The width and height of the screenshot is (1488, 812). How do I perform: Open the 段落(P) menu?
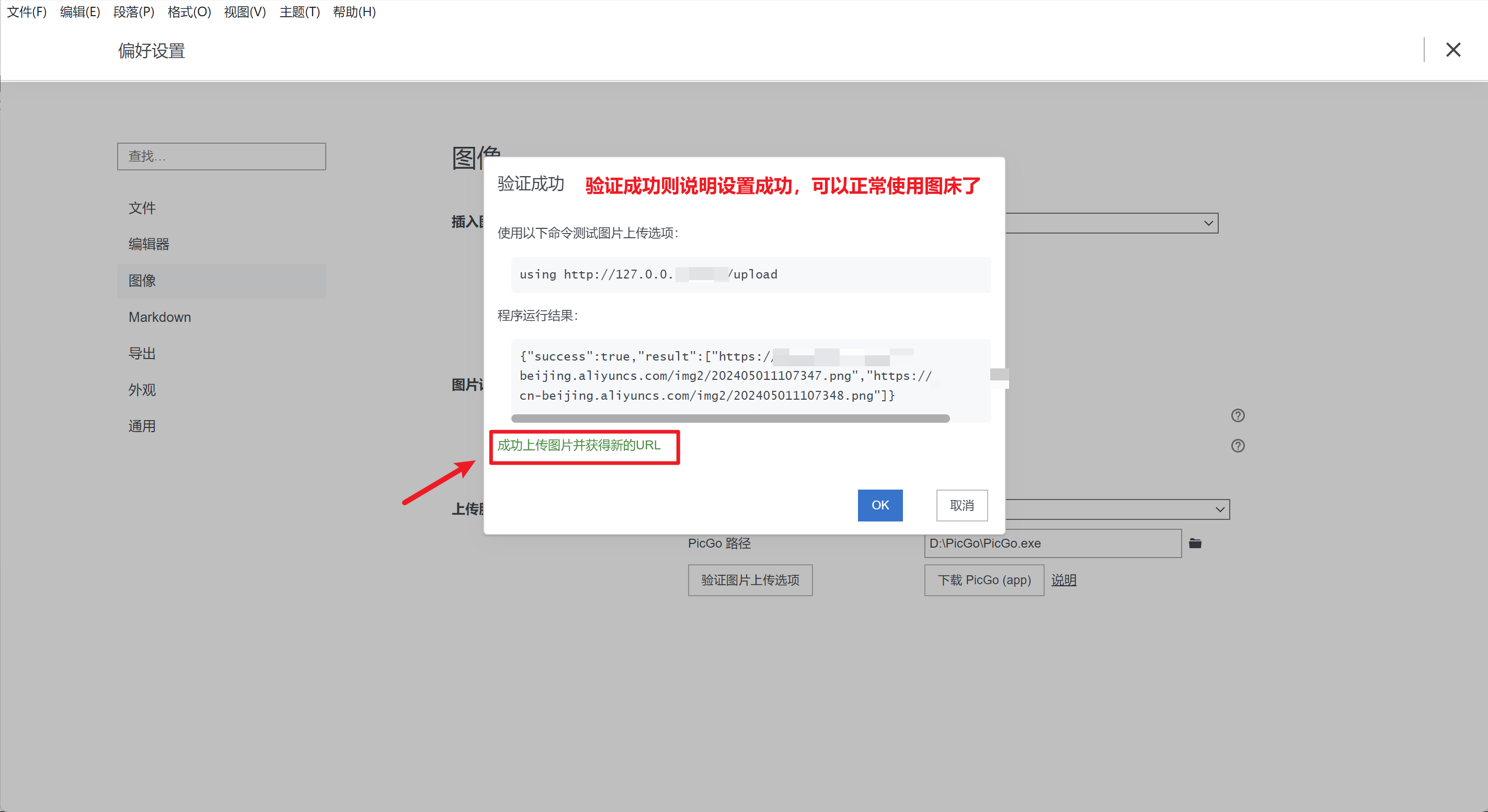pos(133,11)
